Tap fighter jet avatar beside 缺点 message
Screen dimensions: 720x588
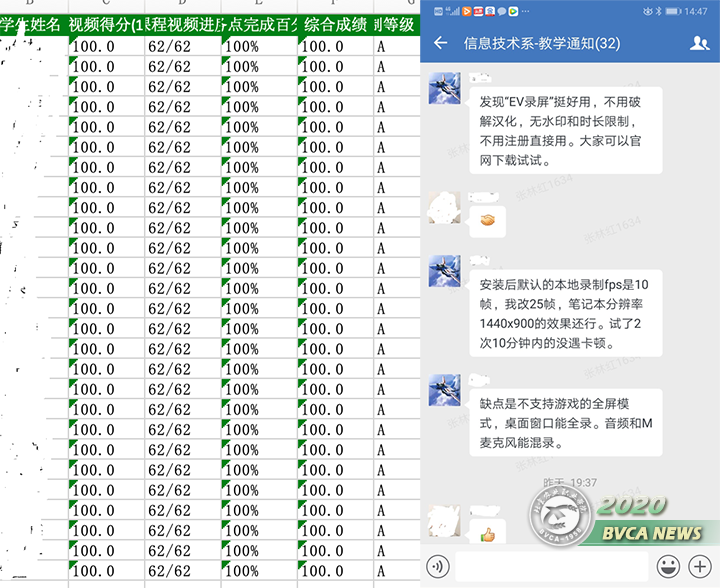(445, 392)
